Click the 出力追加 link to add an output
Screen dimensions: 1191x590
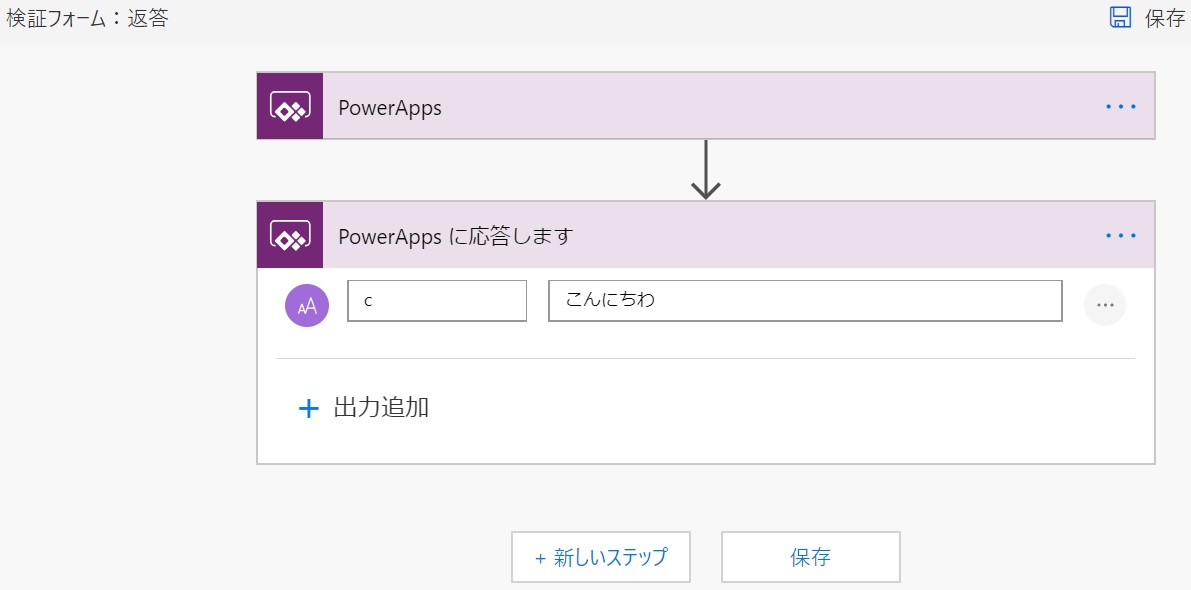click(x=380, y=407)
